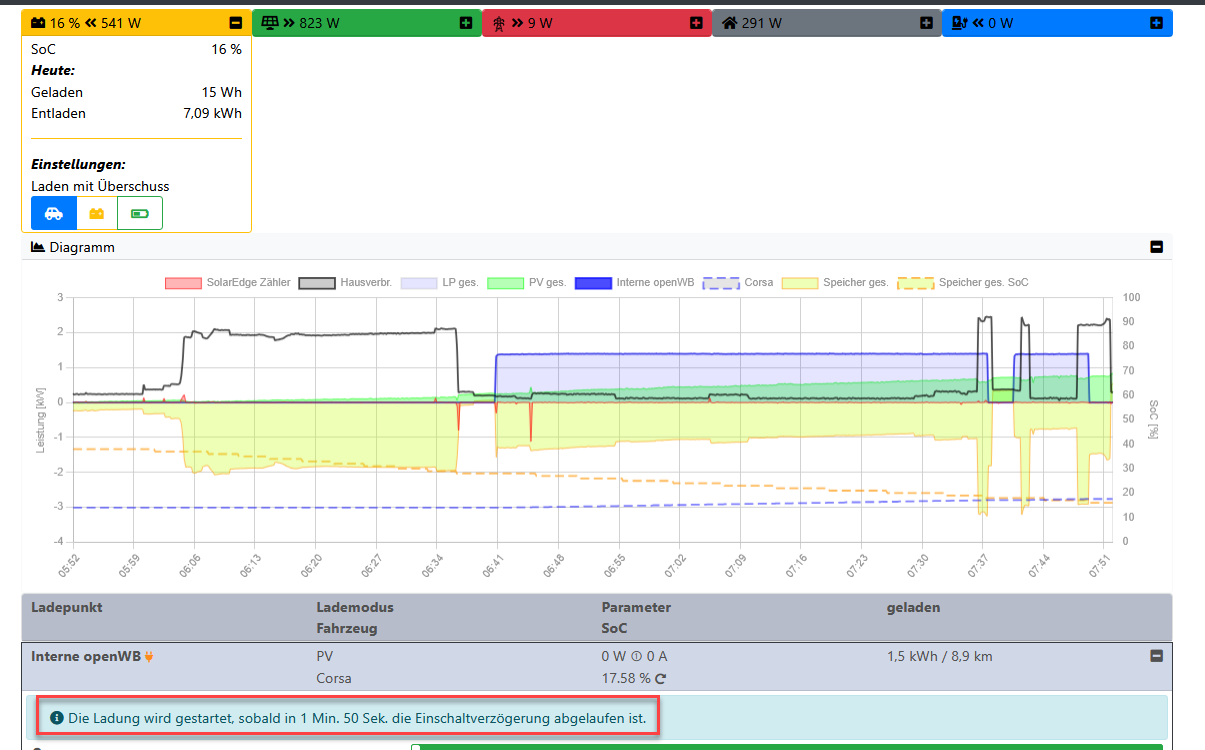Click the plug icon beside Interne openWB

149,657
